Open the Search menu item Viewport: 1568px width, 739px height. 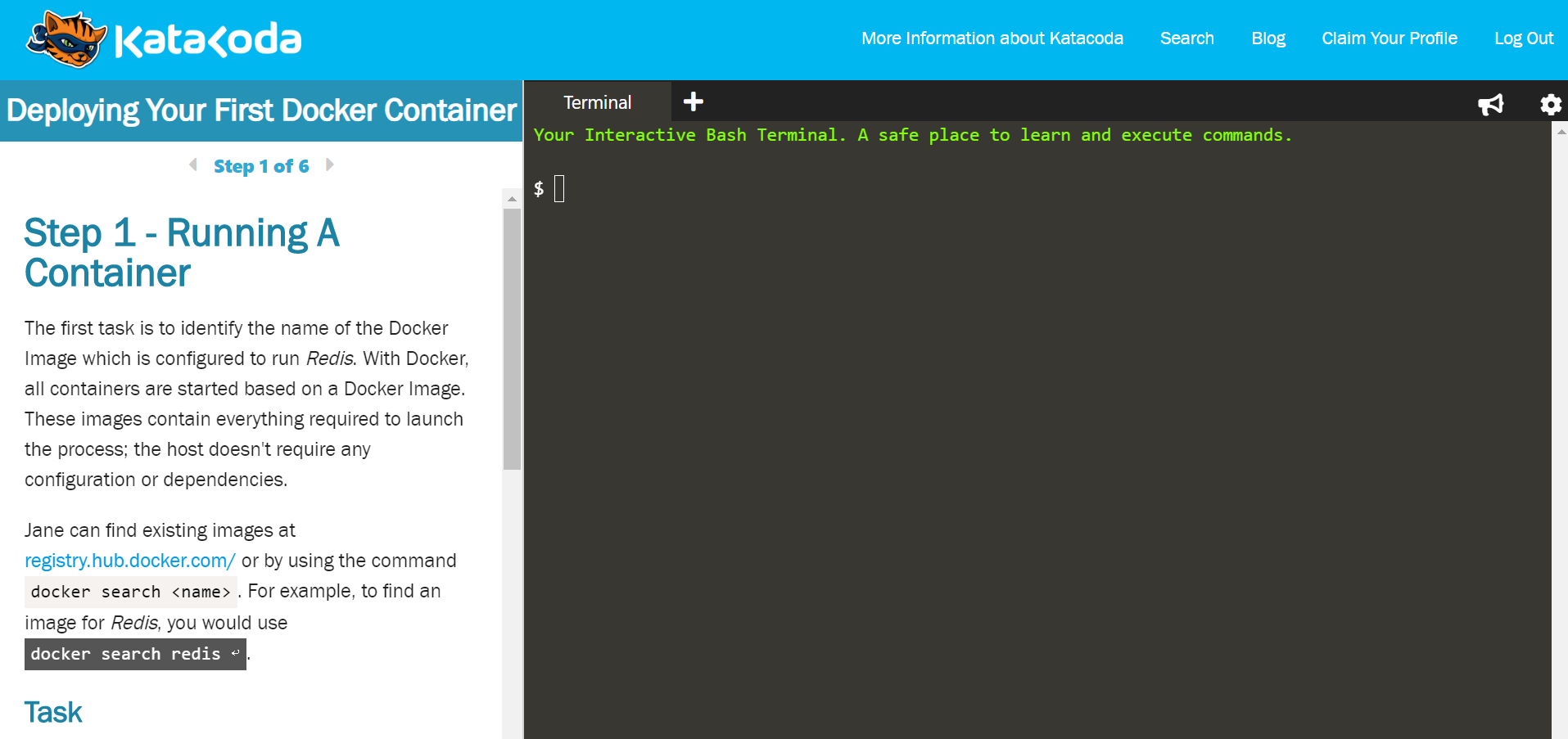coord(1187,38)
